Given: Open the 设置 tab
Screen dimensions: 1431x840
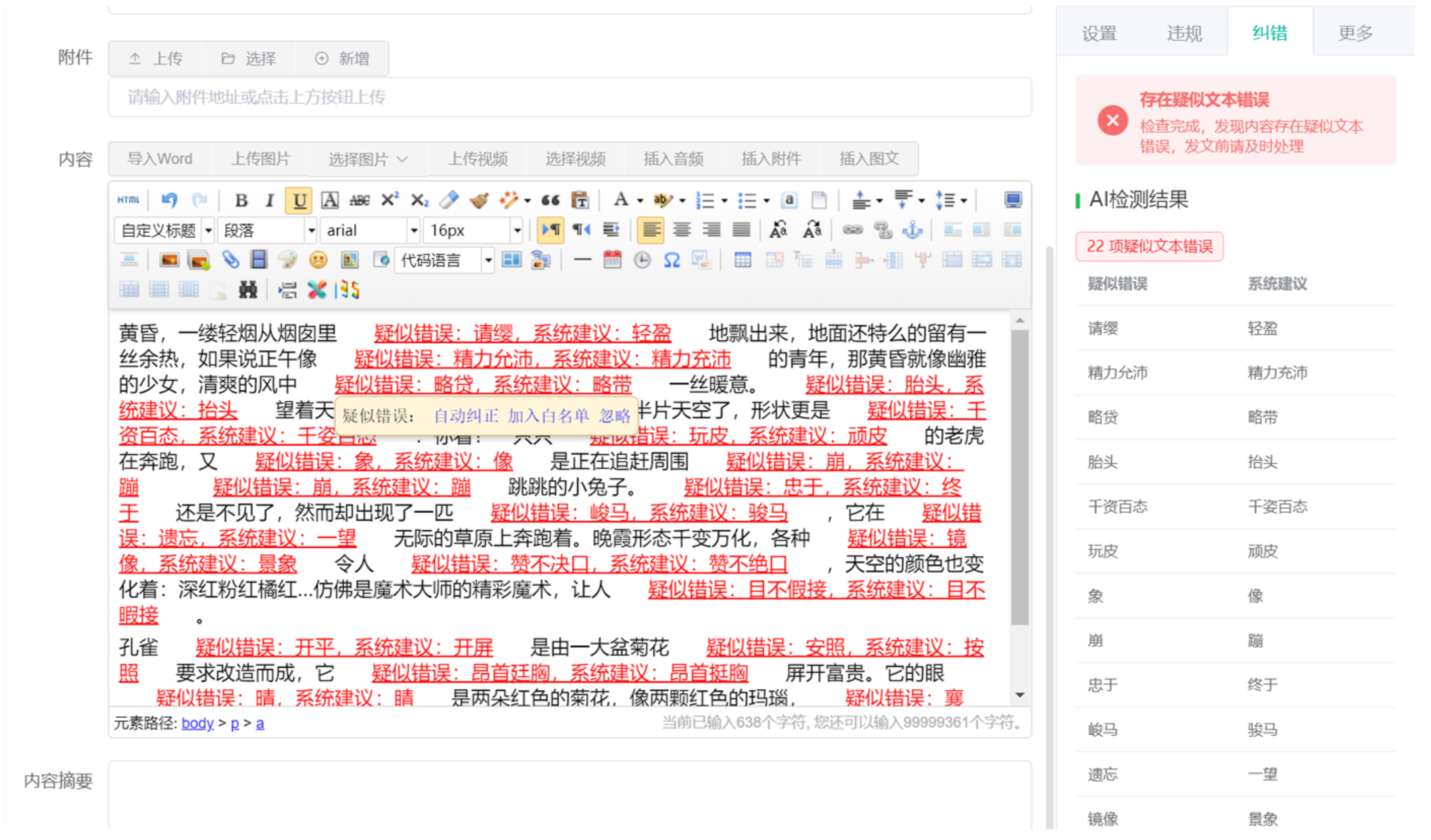Looking at the screenshot, I should 1099,33.
